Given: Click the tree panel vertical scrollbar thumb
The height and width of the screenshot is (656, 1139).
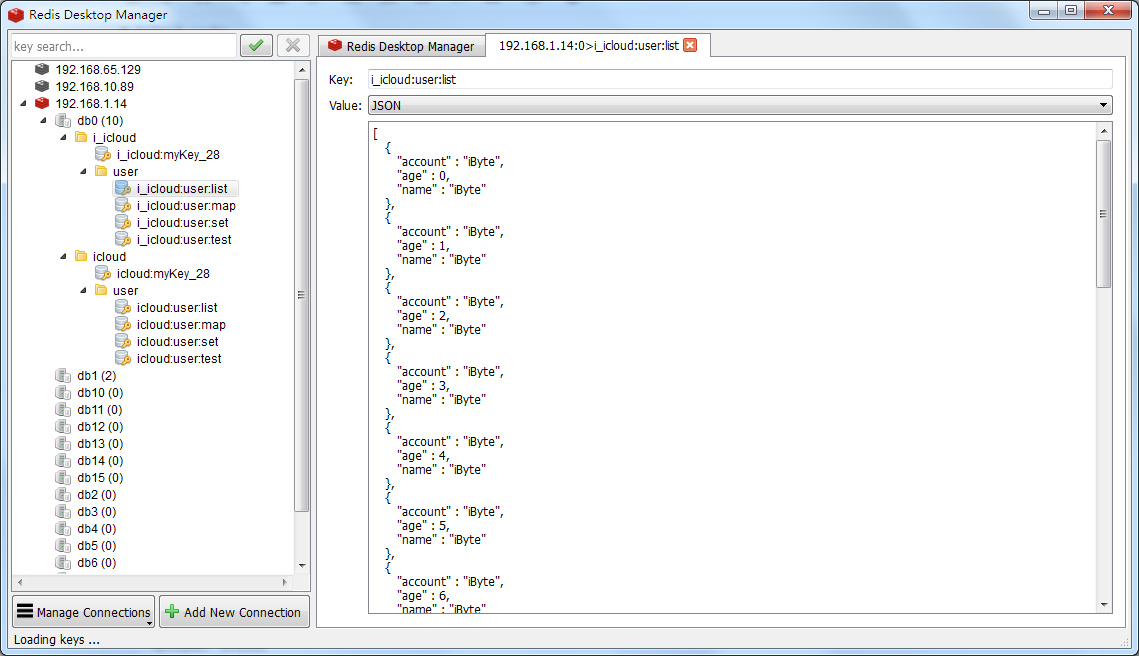Looking at the screenshot, I should pyautogui.click(x=301, y=295).
